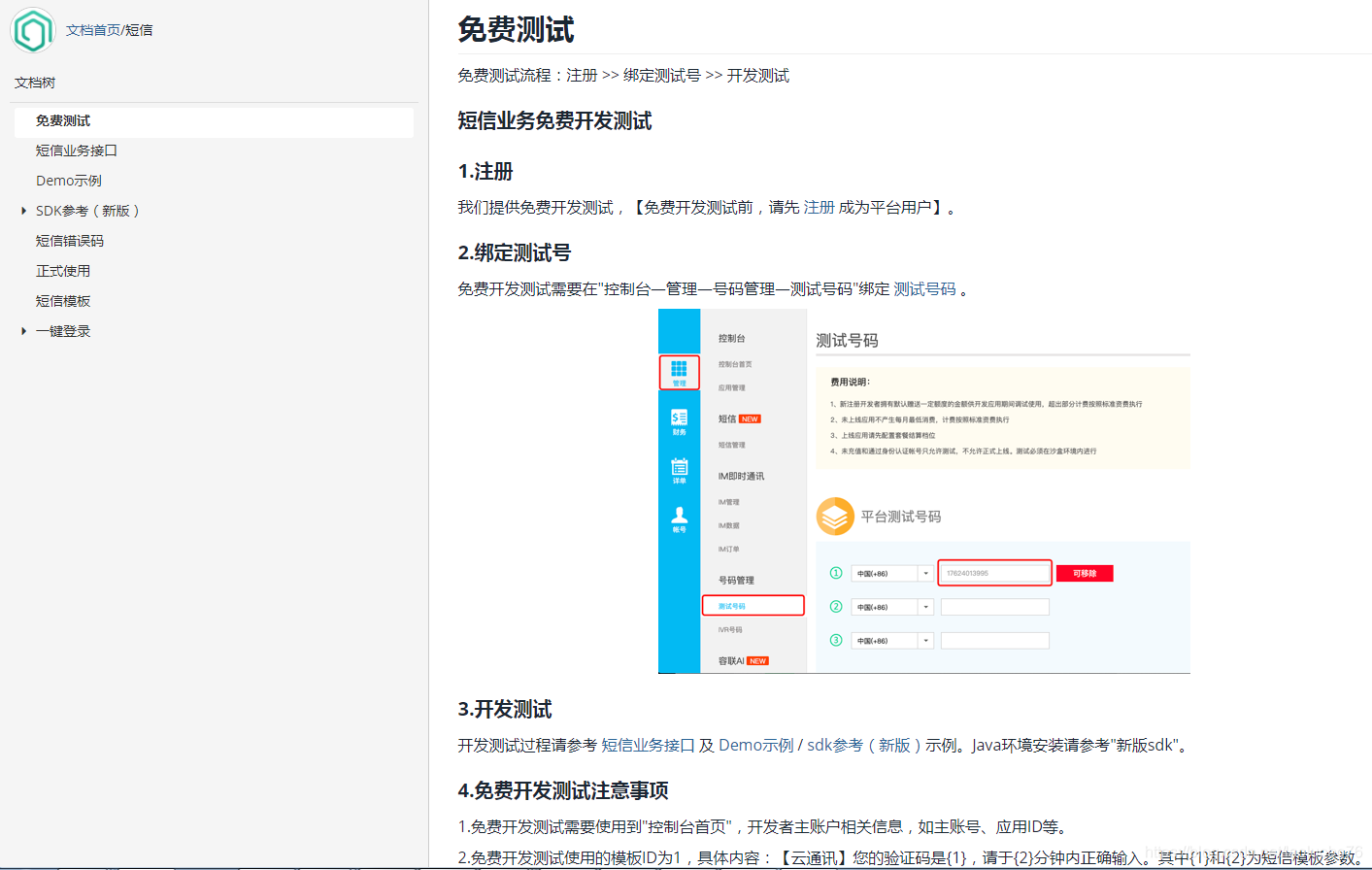Open 一键登录 tree entry
Image resolution: width=1372 pixels, height=870 pixels.
pos(63,331)
